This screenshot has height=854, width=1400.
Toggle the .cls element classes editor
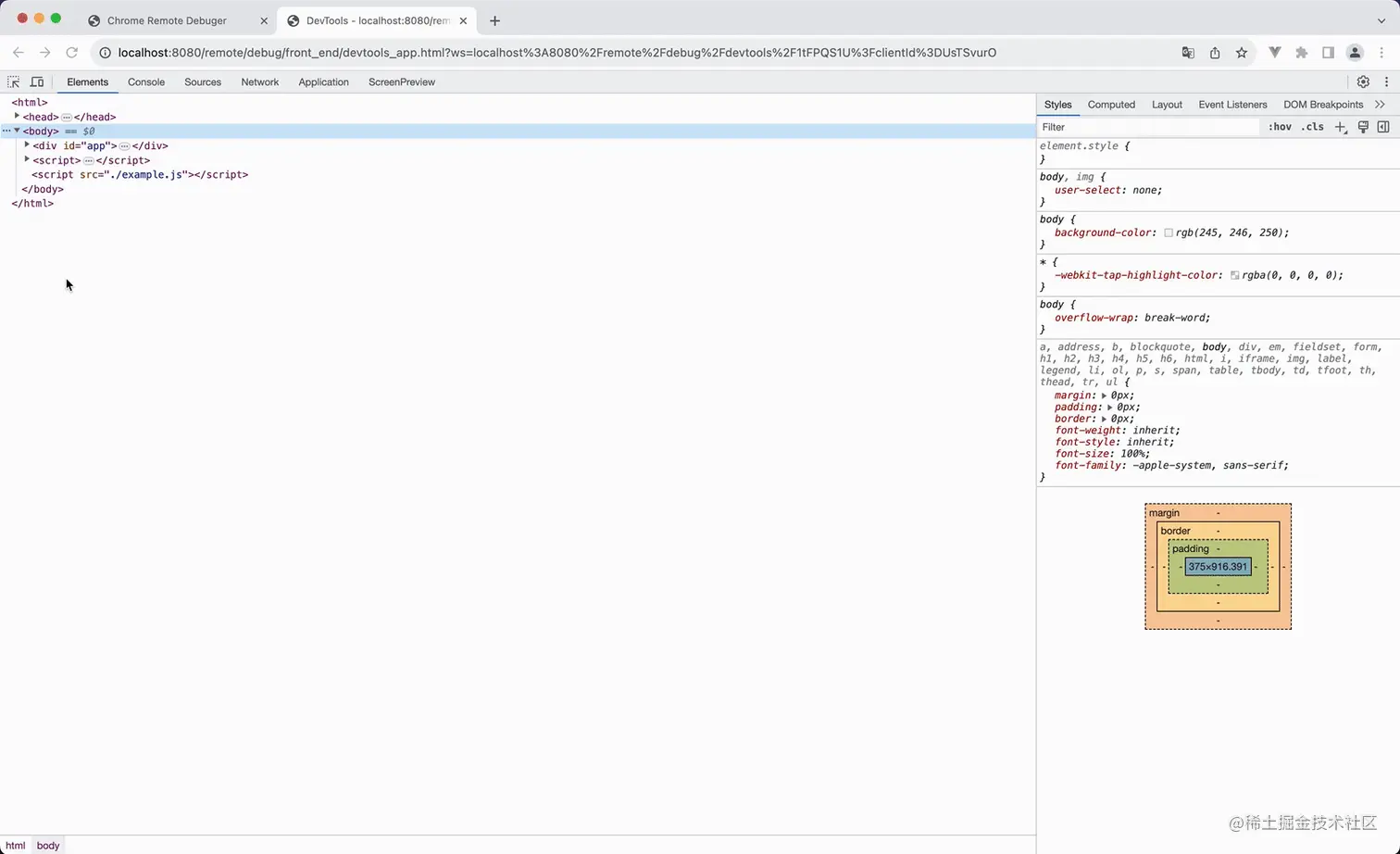point(1312,127)
